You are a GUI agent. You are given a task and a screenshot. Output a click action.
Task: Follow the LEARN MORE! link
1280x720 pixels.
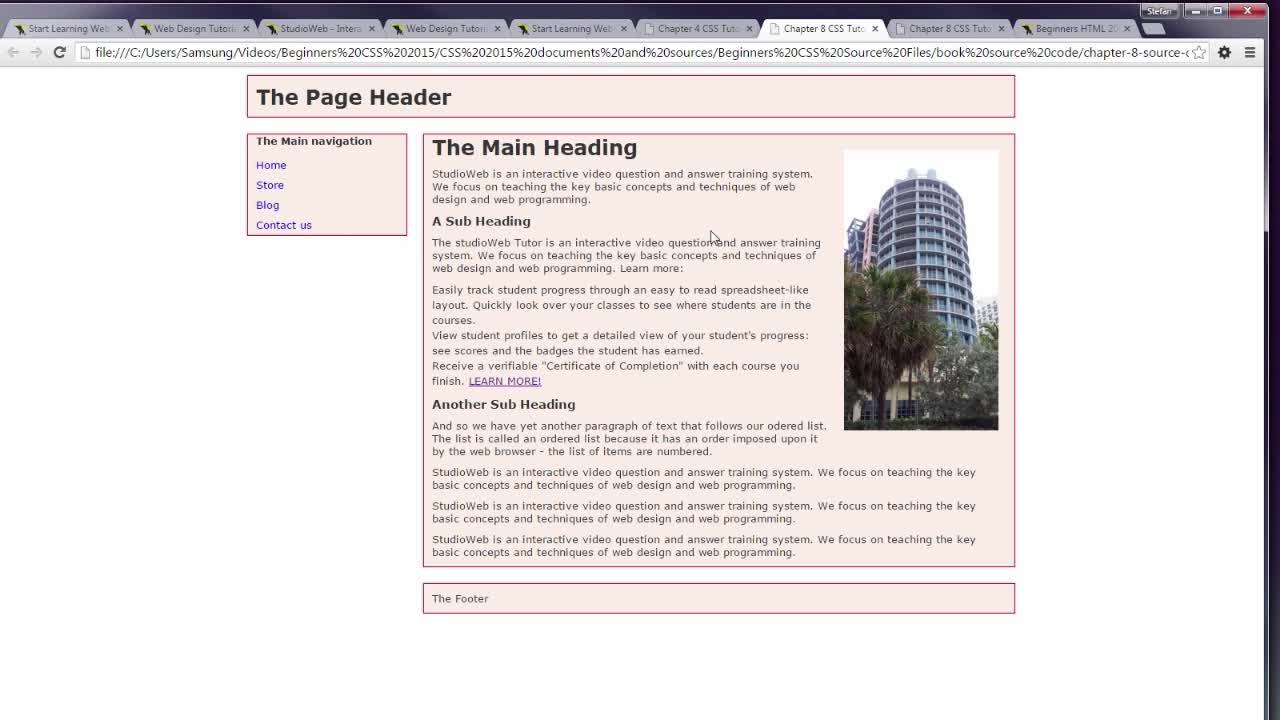(505, 381)
